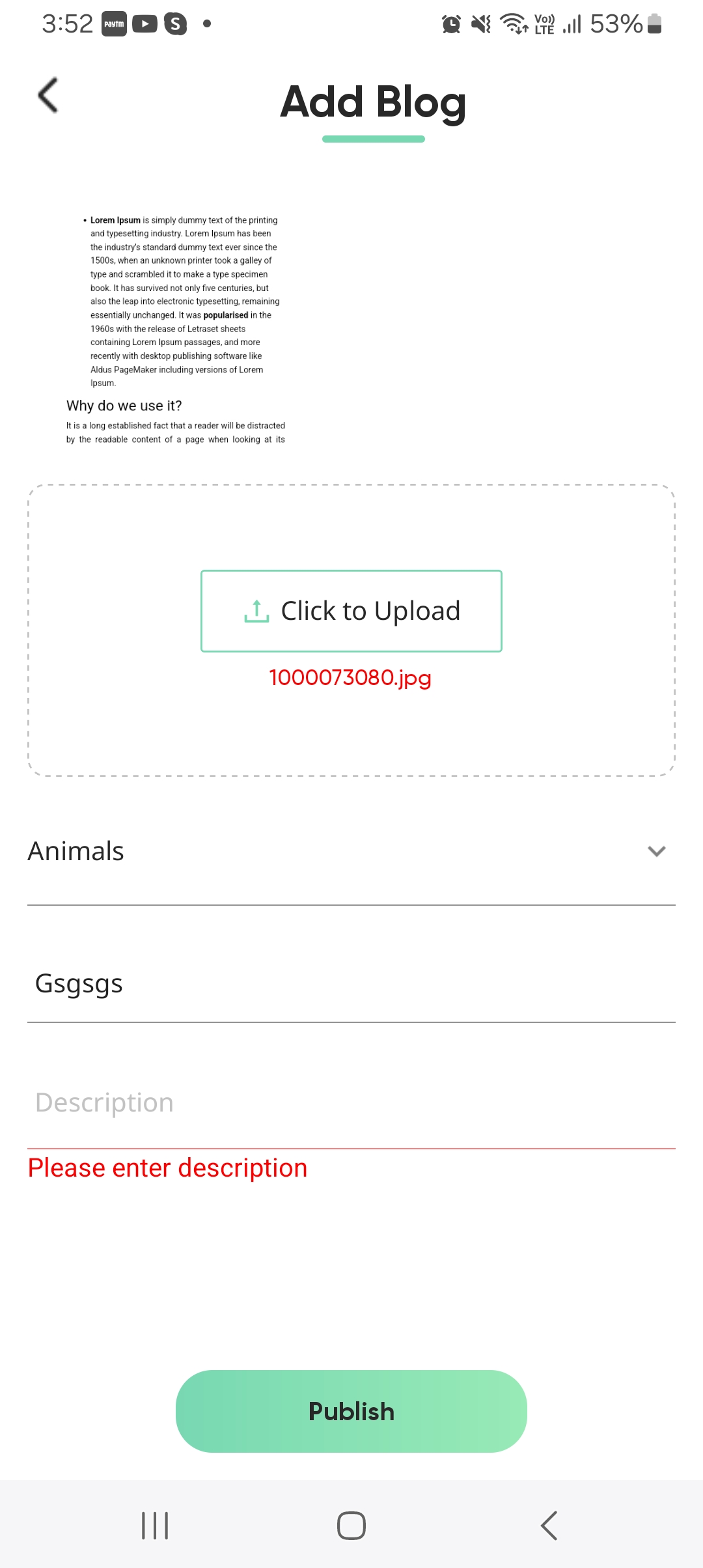The image size is (703, 1568).
Task: Tap the uploaded Lorem Ipsum image preview
Action: (x=176, y=329)
